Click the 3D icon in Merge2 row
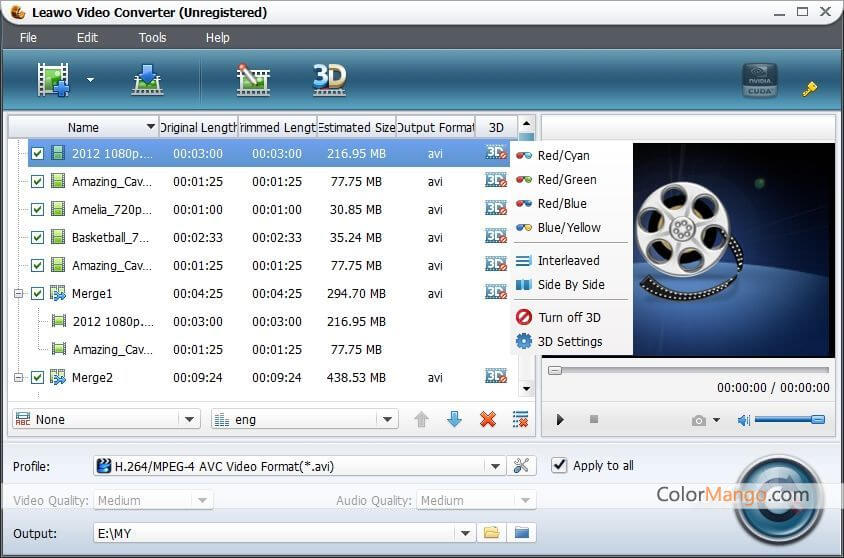 coord(496,376)
